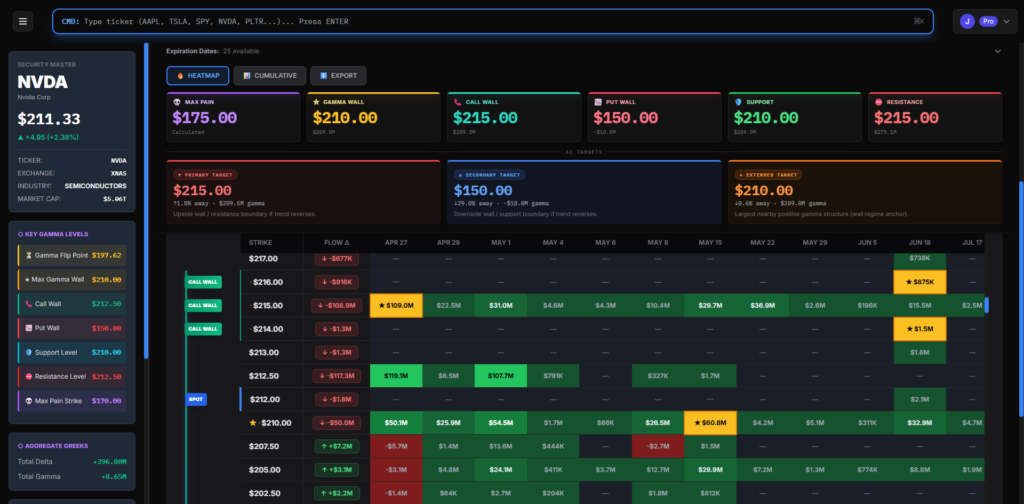
Task: Click the chart icon in Put Wall level row
Action: click(28, 328)
